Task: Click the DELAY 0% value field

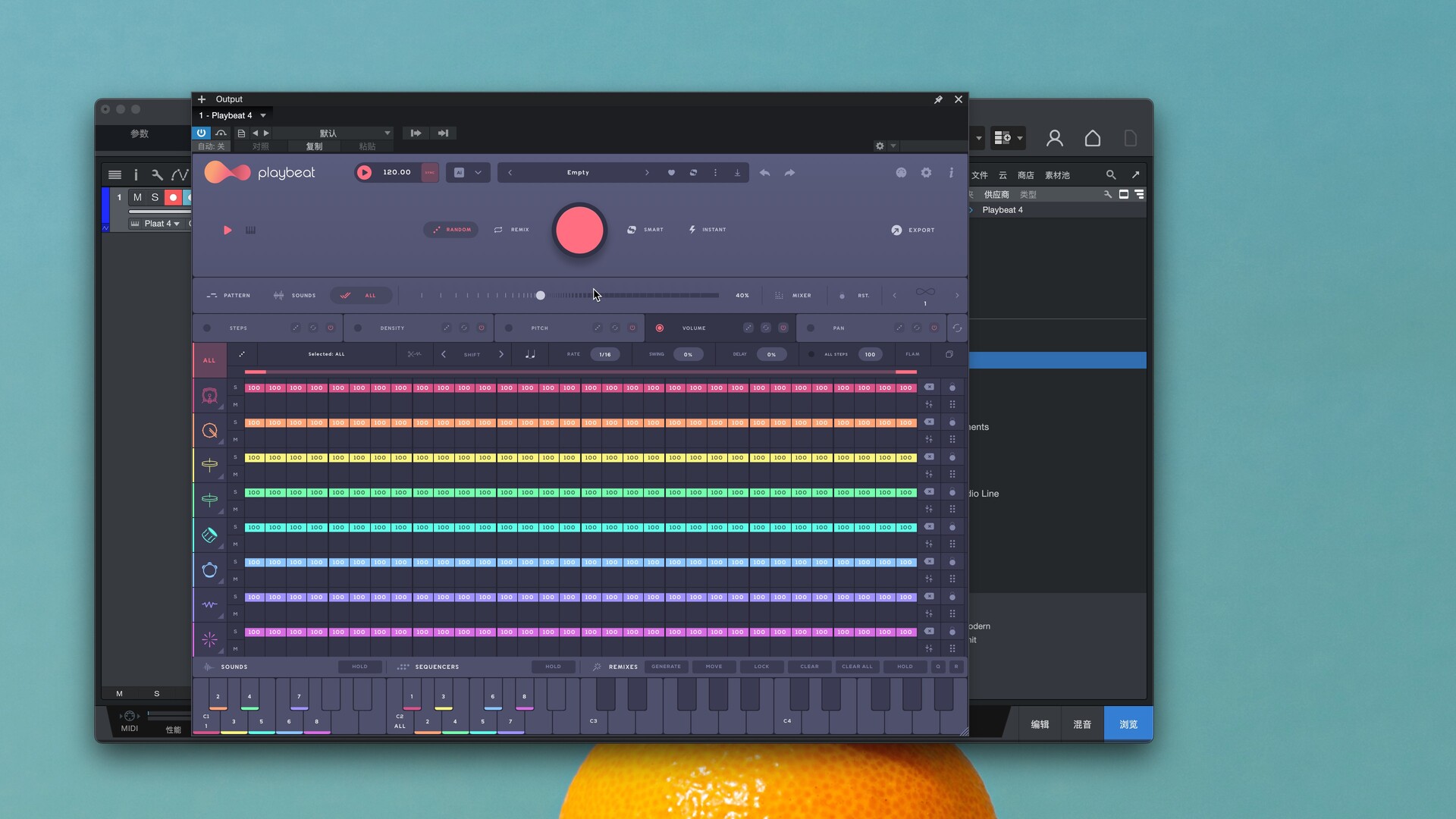Action: 771,354
